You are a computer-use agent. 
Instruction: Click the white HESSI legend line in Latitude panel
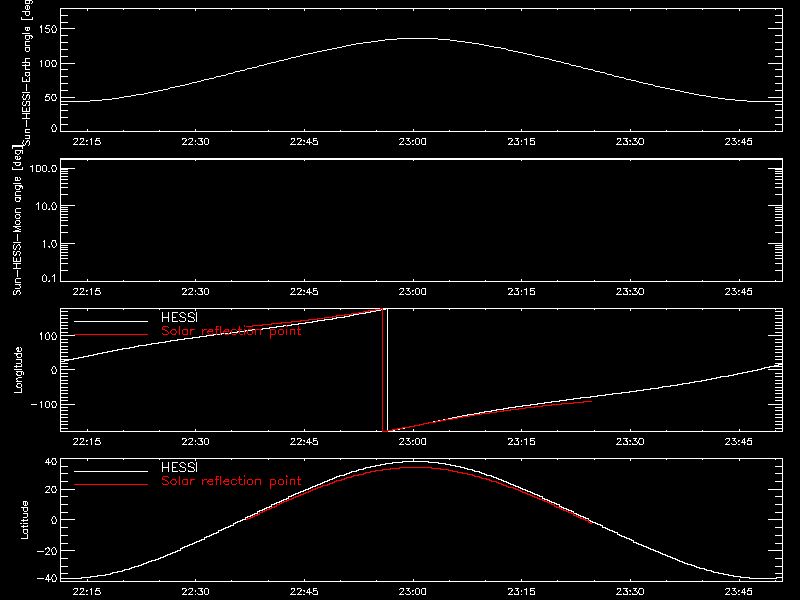(x=111, y=471)
